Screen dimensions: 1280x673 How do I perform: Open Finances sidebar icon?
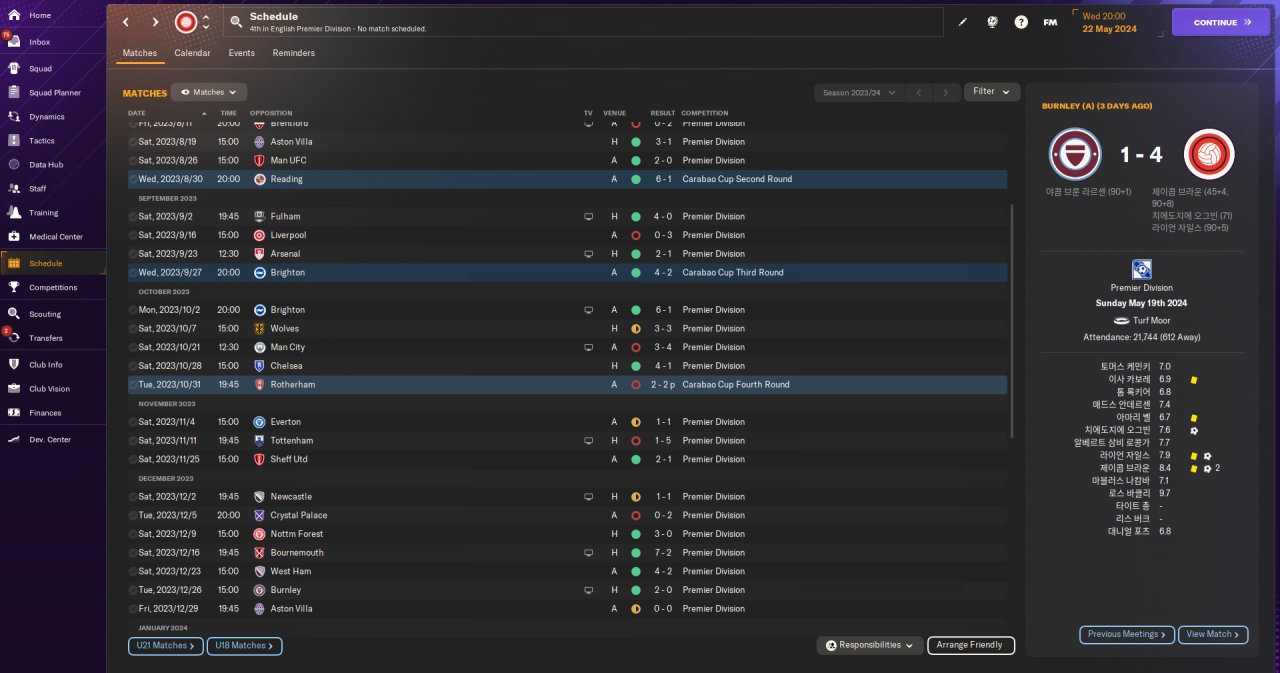click(14, 413)
